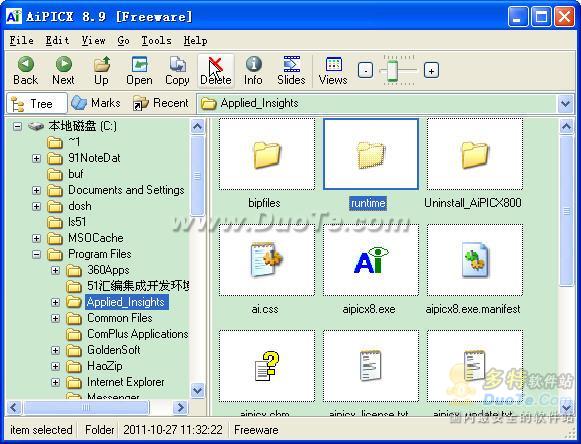Expand the Documents and Settings folder

pyautogui.click(x=36, y=190)
